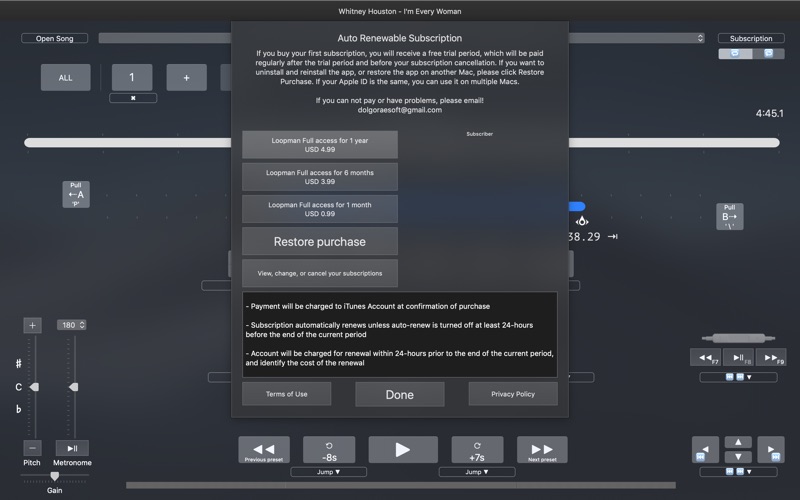The image size is (800, 500).
Task: Go to next preset button
Action: click(542, 450)
